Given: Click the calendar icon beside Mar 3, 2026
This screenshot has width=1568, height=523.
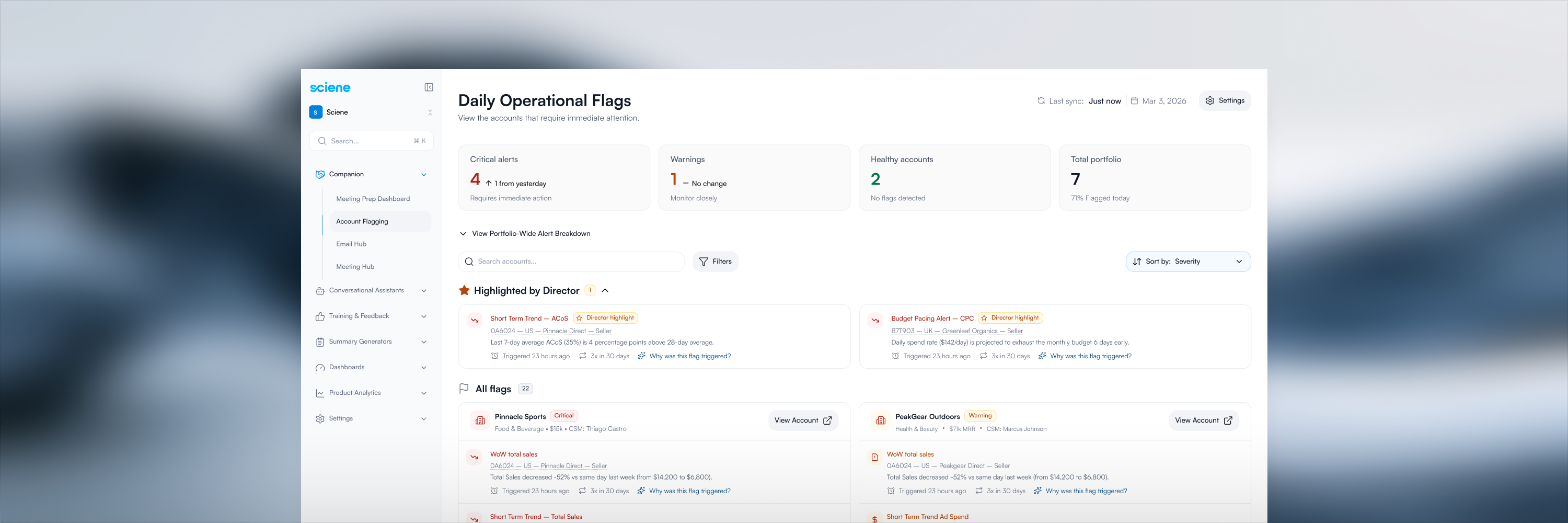Looking at the screenshot, I should tap(1134, 101).
